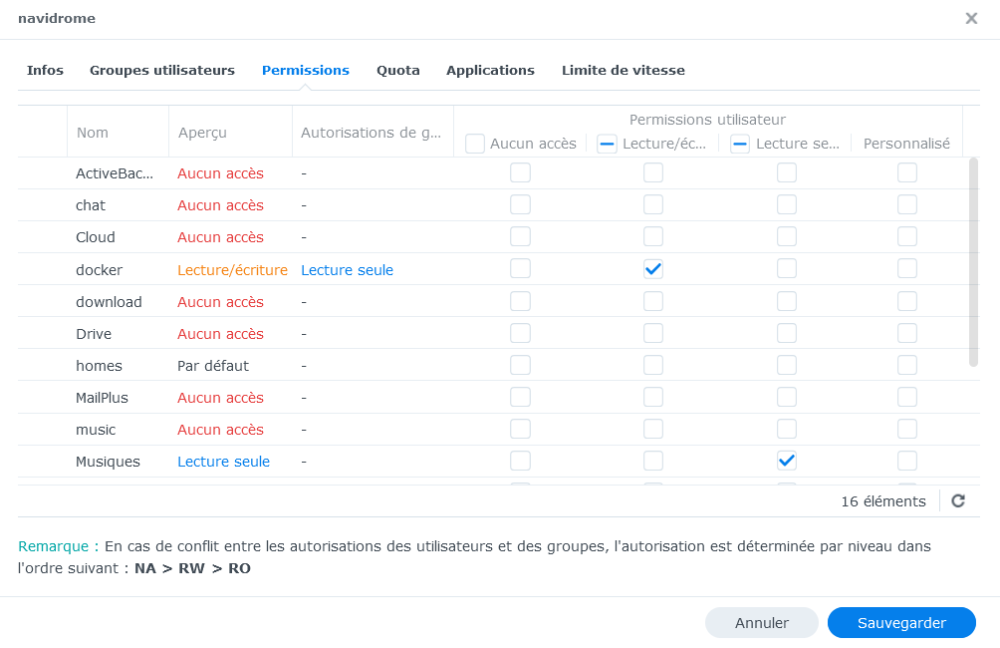Uncheck Lecture seule for Musiques
This screenshot has height=648, width=1000.
pos(786,460)
